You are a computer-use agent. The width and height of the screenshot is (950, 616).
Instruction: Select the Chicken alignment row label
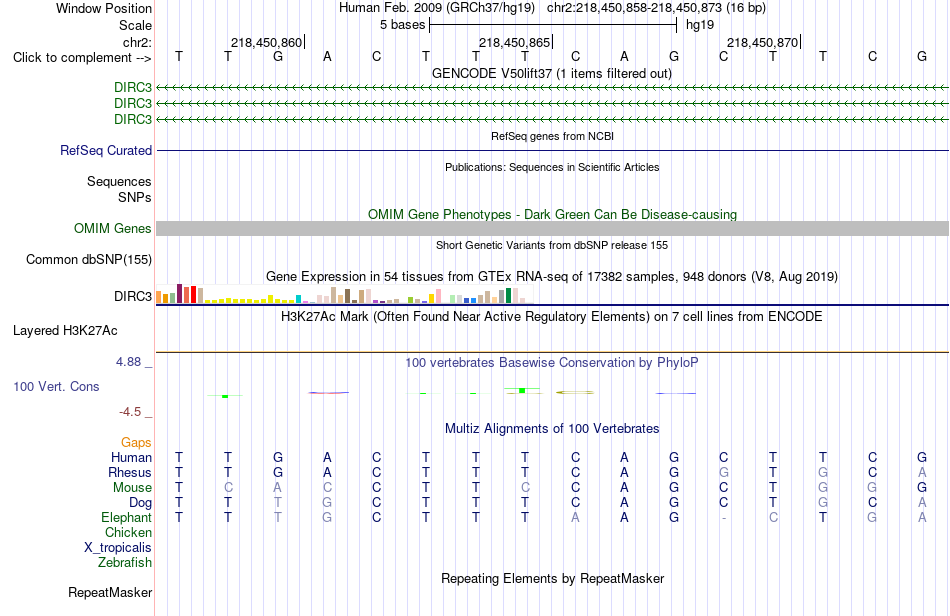tap(128, 532)
